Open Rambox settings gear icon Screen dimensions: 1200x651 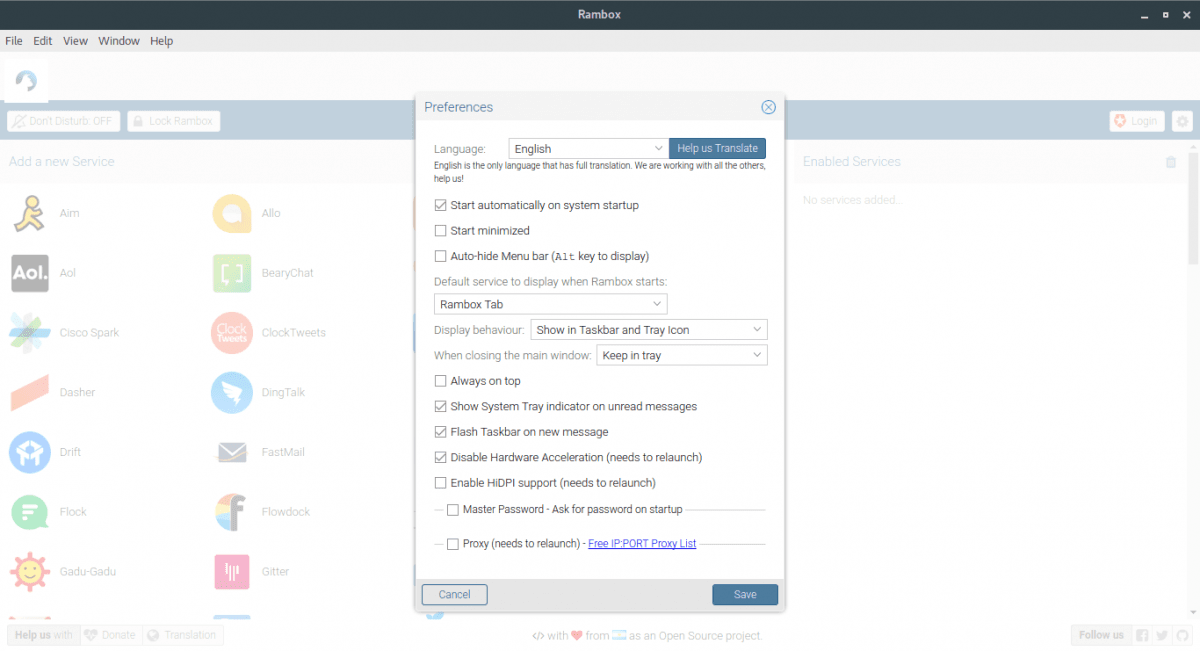coord(1182,121)
